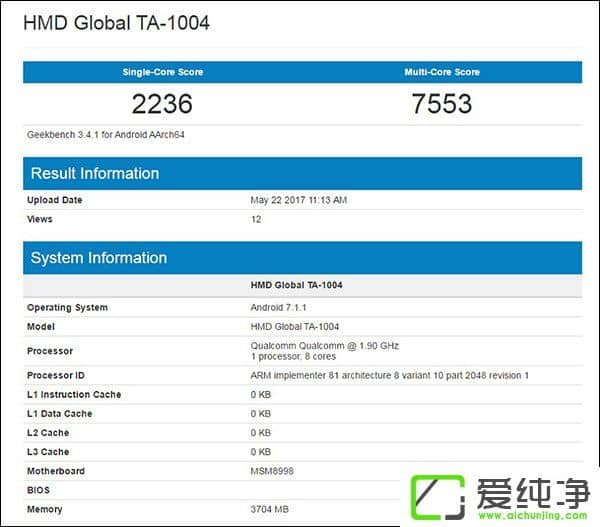Image resolution: width=600 pixels, height=527 pixels.
Task: Click the Processor row label
Action: coord(50,351)
